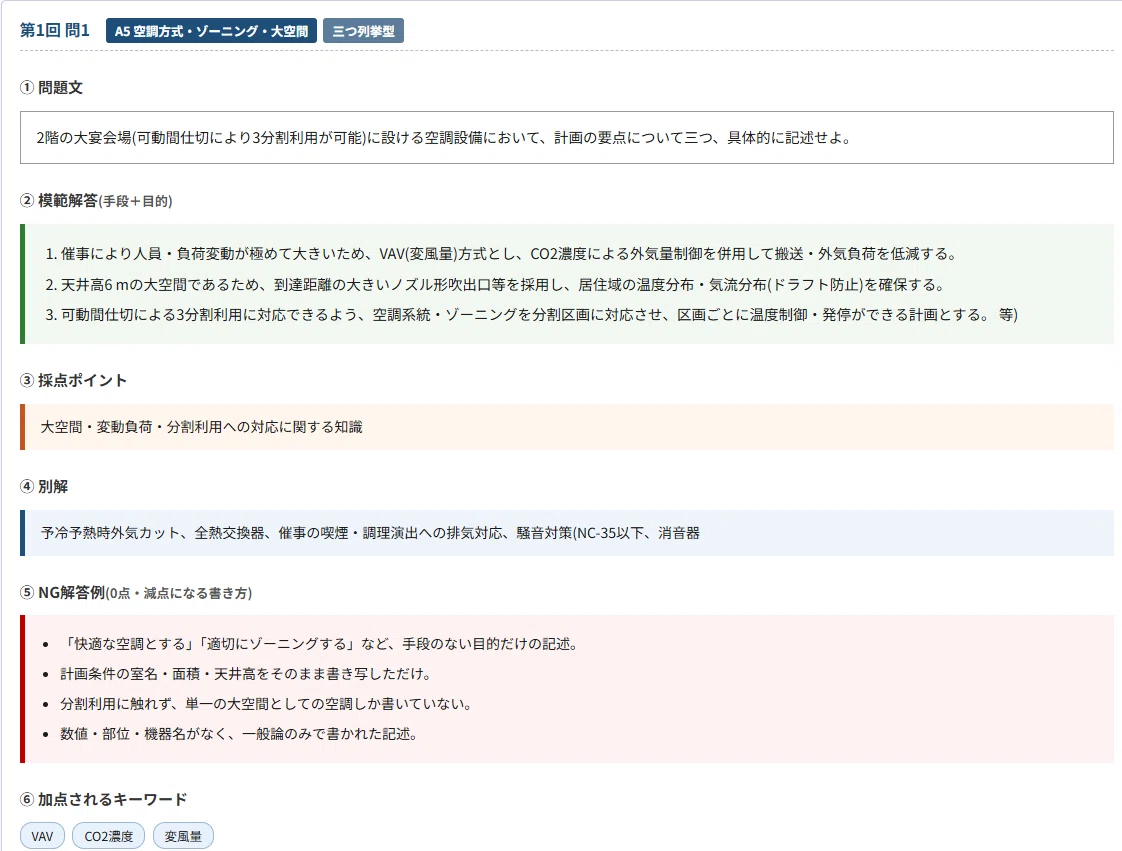Click the NG example about 数値・部位・機器名がなく
The image size is (1122, 851).
[x=239, y=734]
